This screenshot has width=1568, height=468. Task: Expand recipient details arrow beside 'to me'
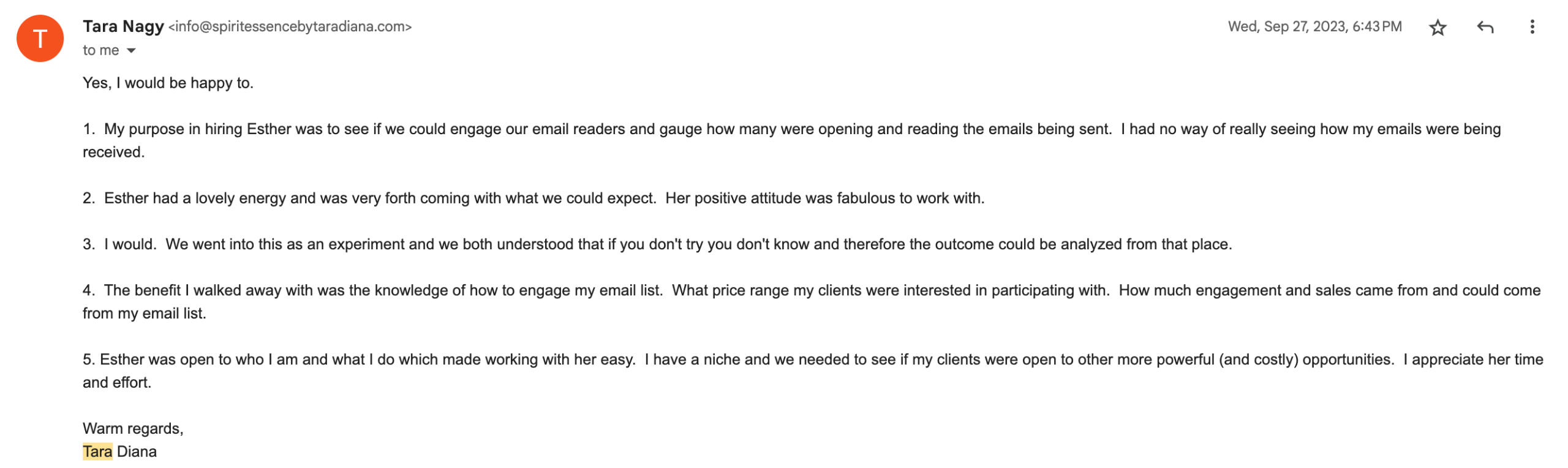tap(131, 51)
